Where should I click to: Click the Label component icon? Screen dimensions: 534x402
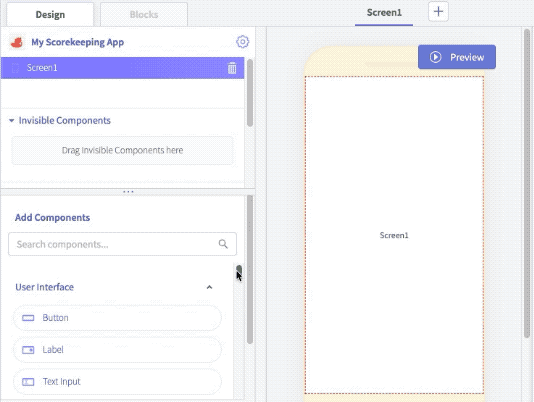pyautogui.click(x=28, y=350)
